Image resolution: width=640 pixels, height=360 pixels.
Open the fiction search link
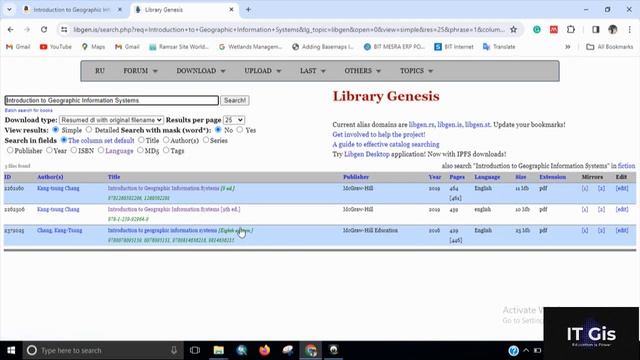pyautogui.click(x=626, y=166)
